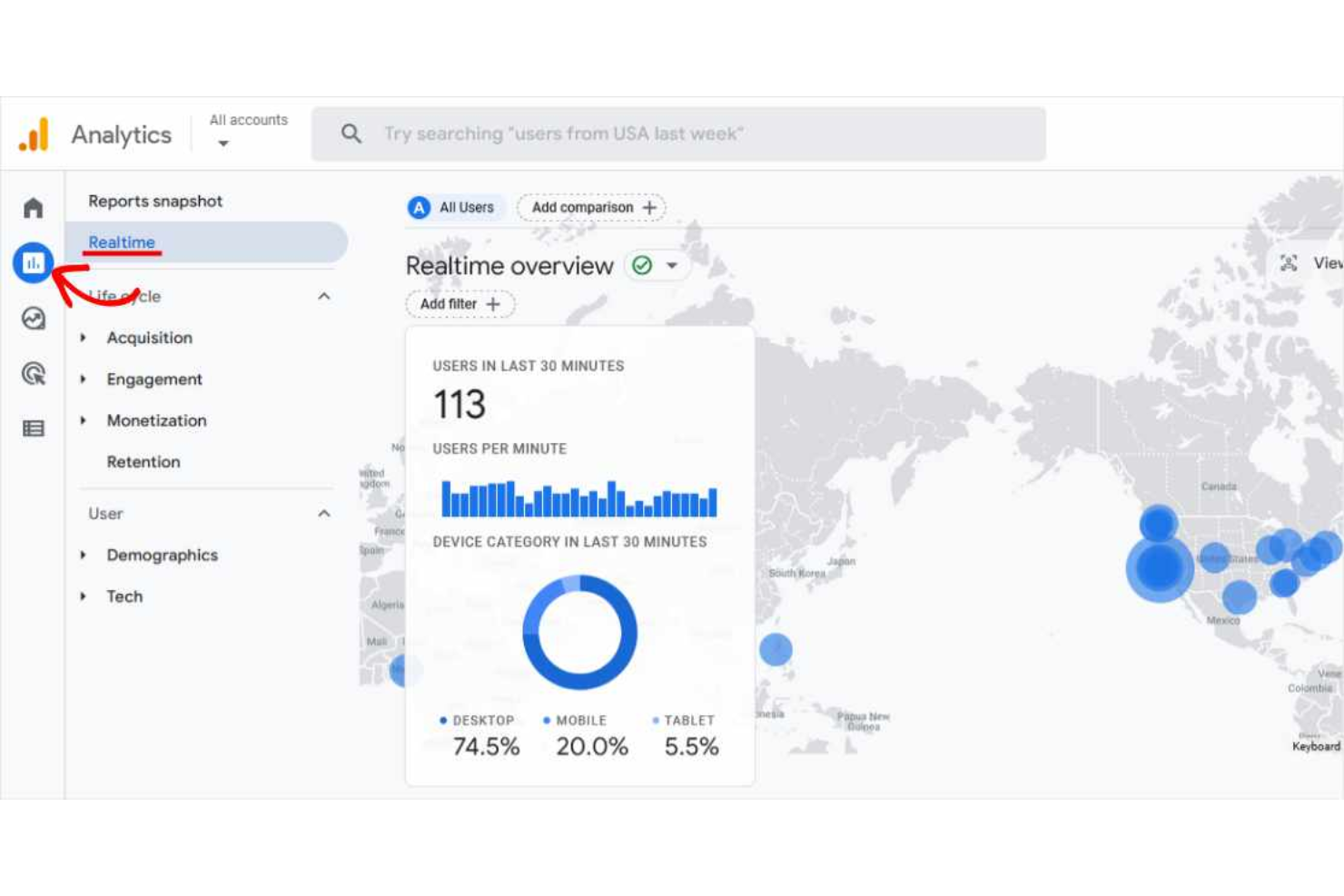
Task: Click the full-screen map view icon
Action: [x=1289, y=263]
